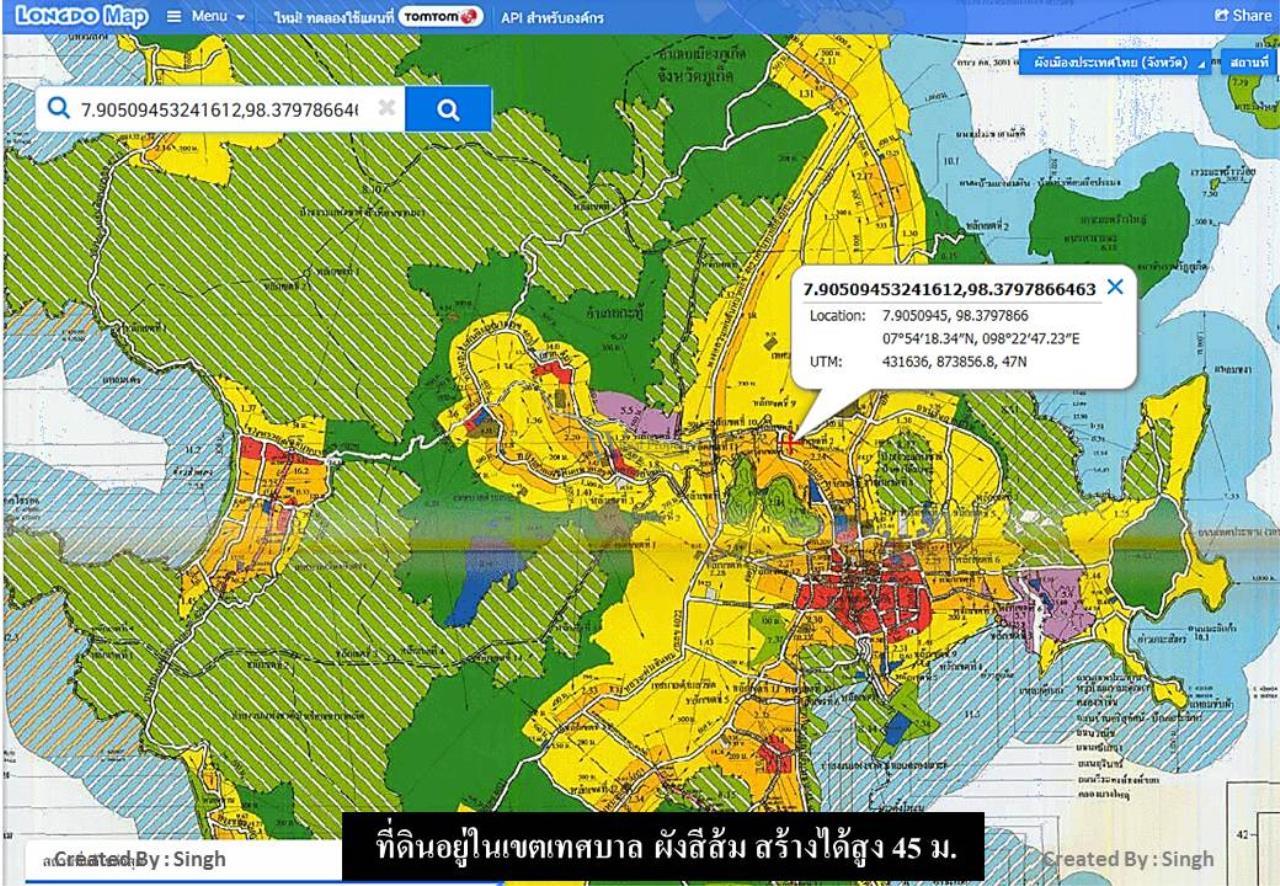Open the สถานที่ panel tab
This screenshot has height=886, width=1280.
1249,62
